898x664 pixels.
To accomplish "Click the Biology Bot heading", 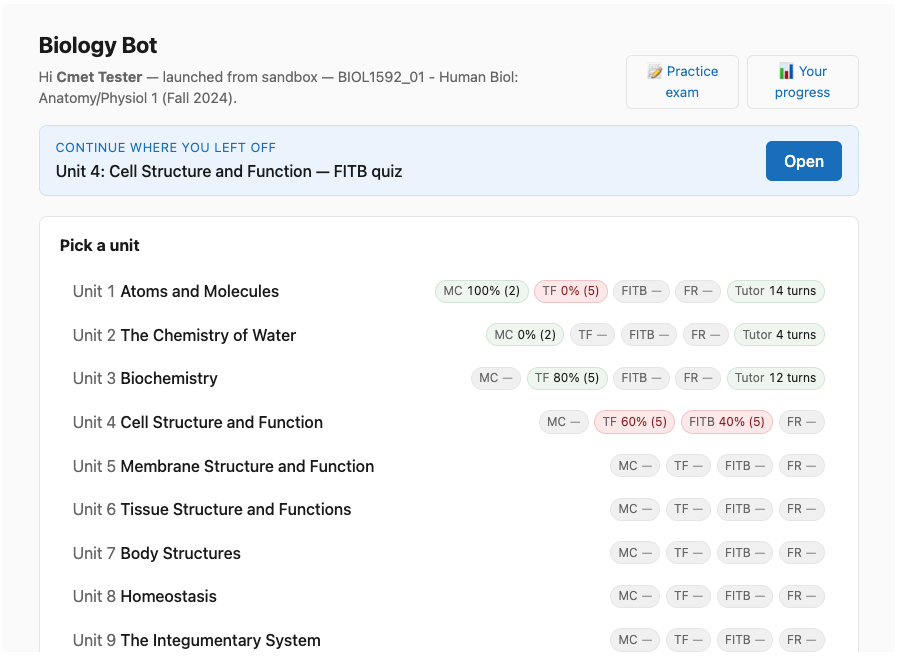I will (x=98, y=45).
